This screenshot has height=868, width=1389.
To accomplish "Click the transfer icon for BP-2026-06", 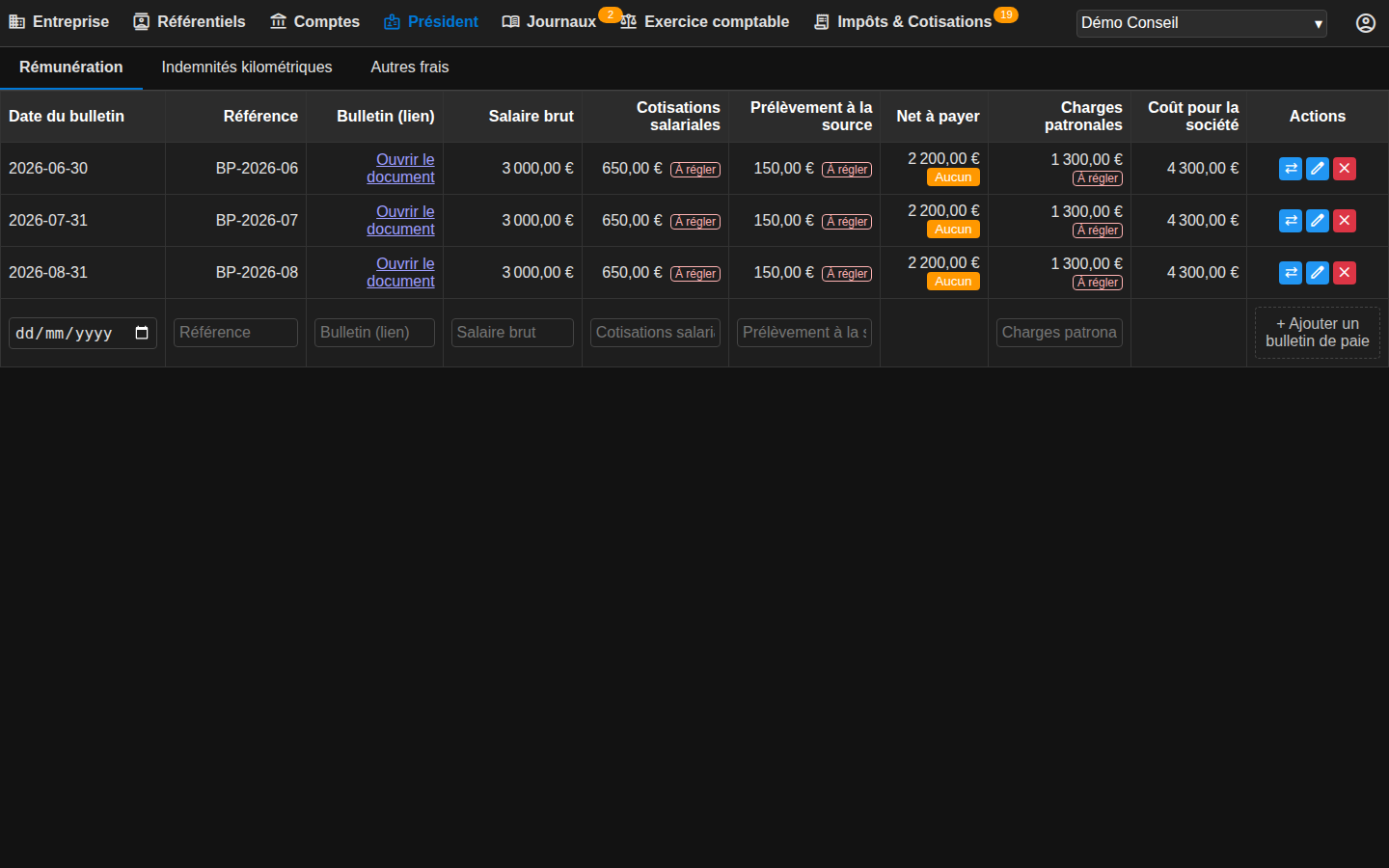I will tap(1291, 169).
